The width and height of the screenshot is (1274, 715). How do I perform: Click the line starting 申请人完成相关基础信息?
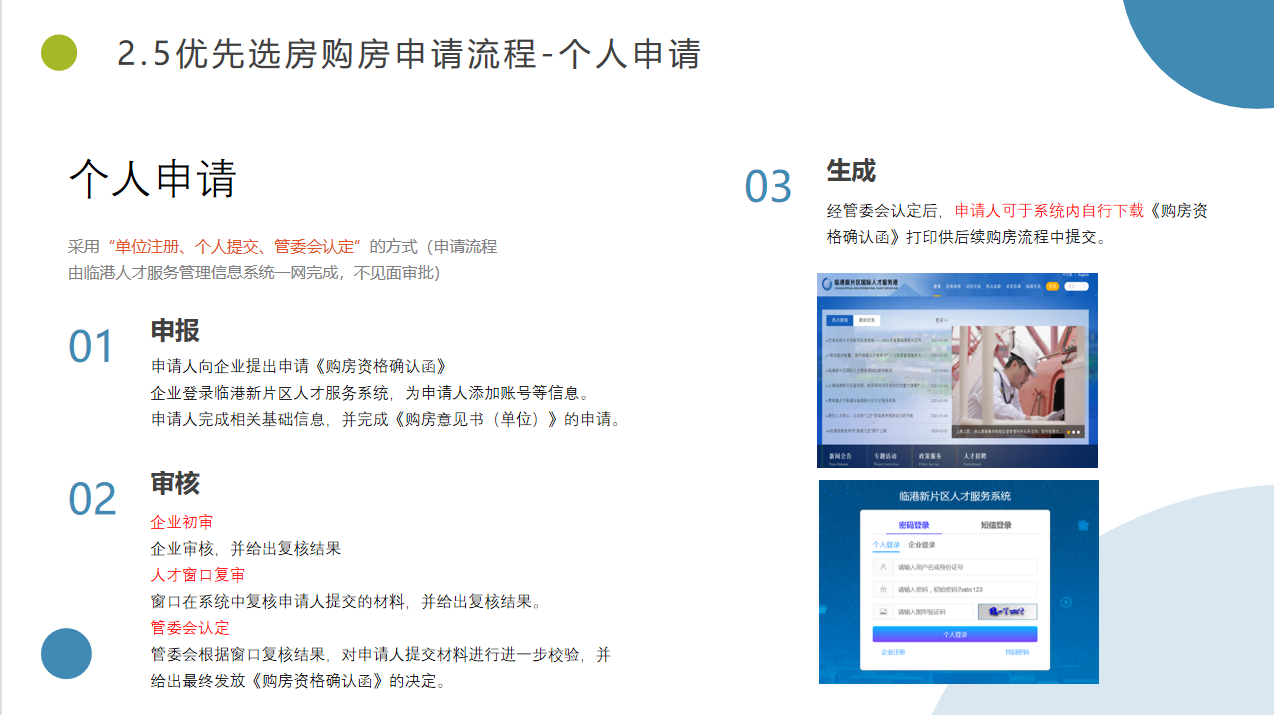point(389,419)
